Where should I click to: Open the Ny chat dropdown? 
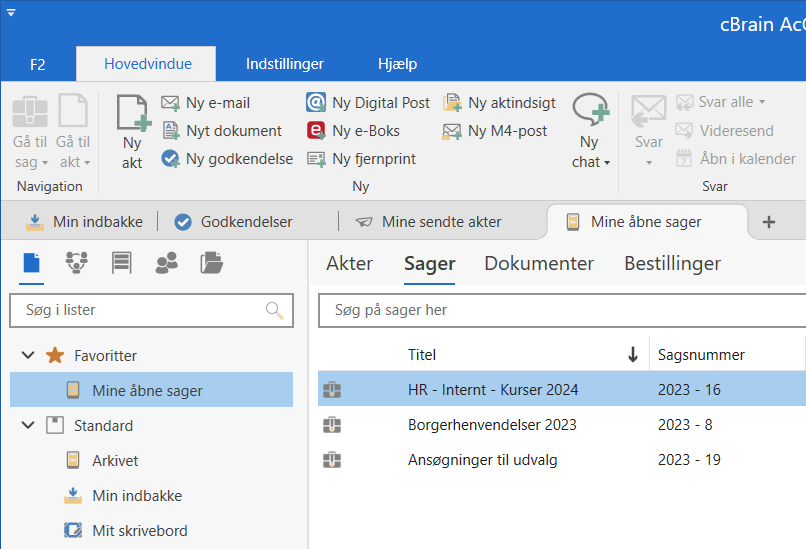[x=591, y=162]
